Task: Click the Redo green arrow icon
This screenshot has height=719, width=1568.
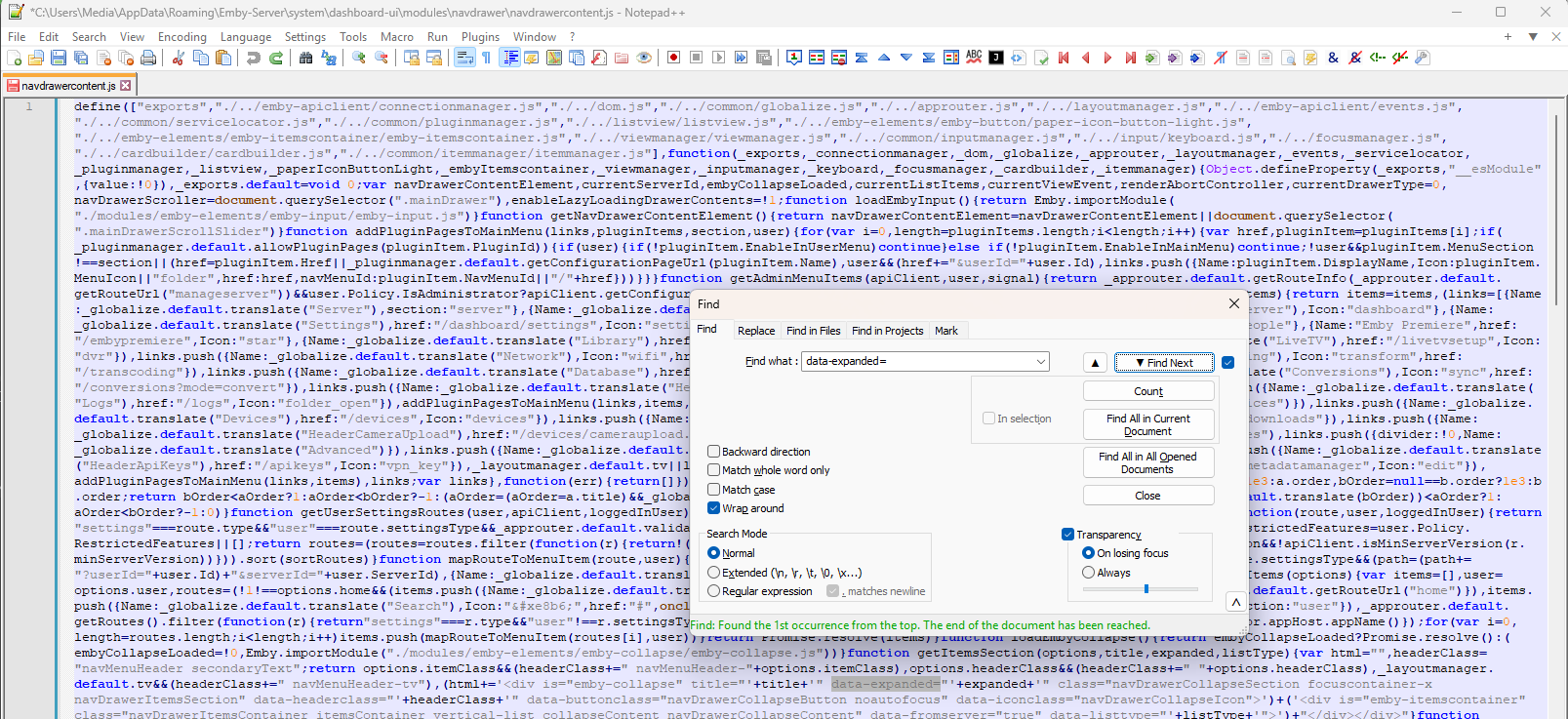Action: click(276, 59)
